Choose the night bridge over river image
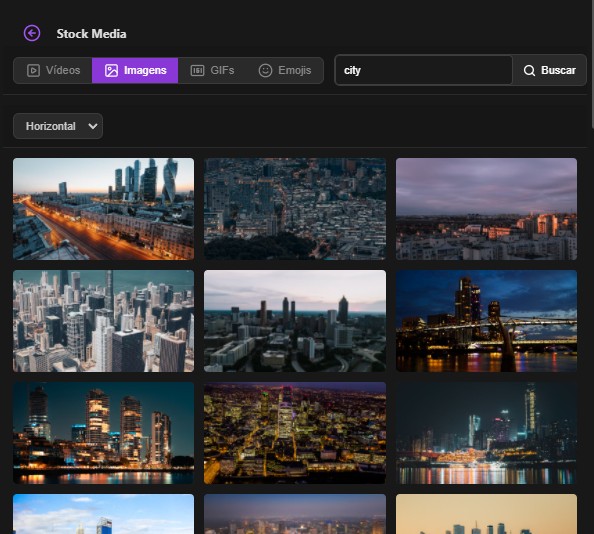Image resolution: width=594 pixels, height=534 pixels. click(x=486, y=321)
